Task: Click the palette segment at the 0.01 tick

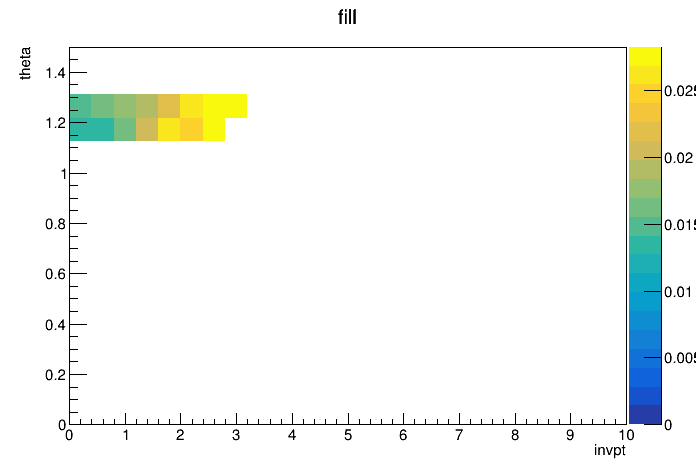Action: 645,282
